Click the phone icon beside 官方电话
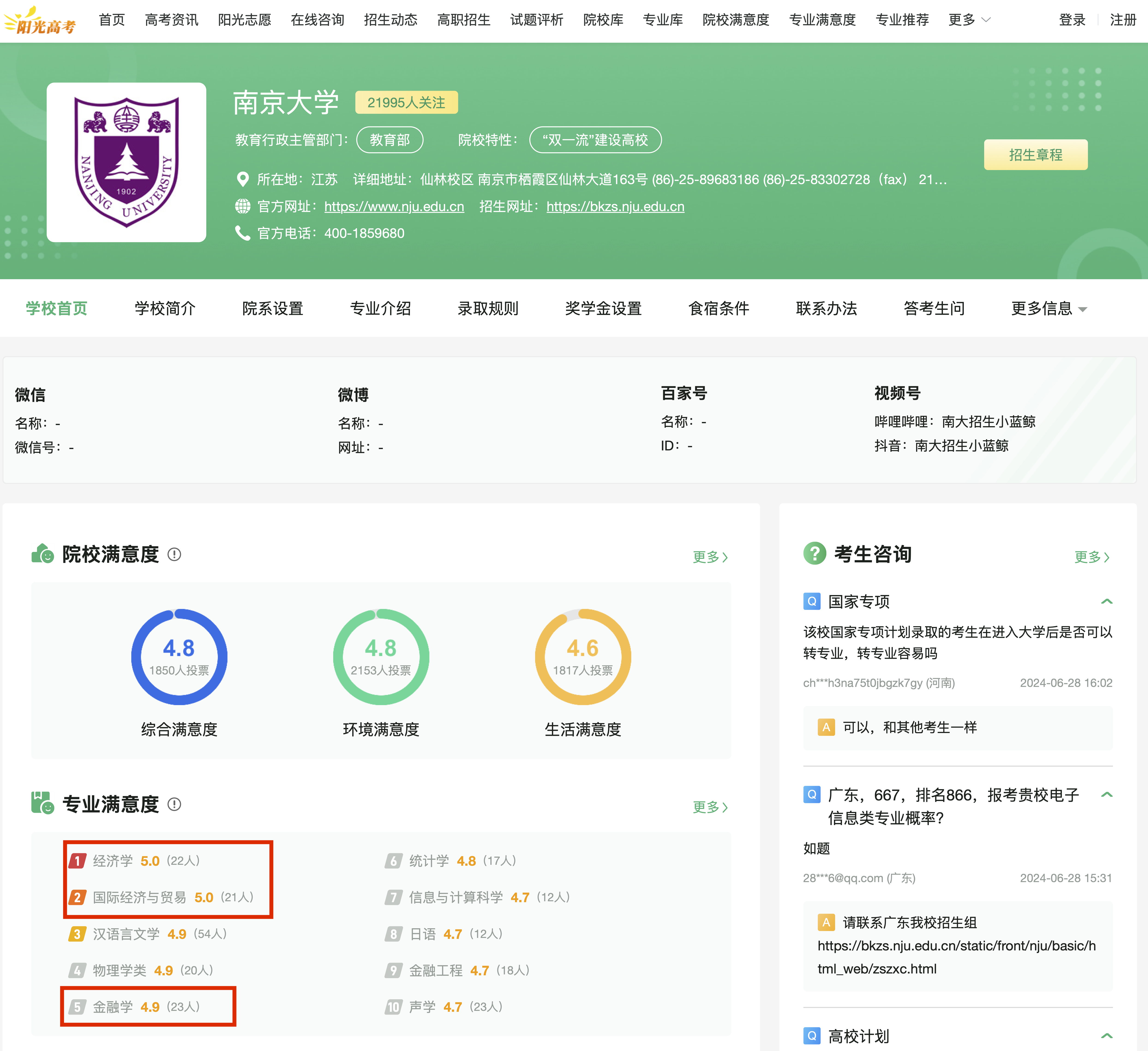Viewport: 1148px width, 1051px height. click(243, 233)
